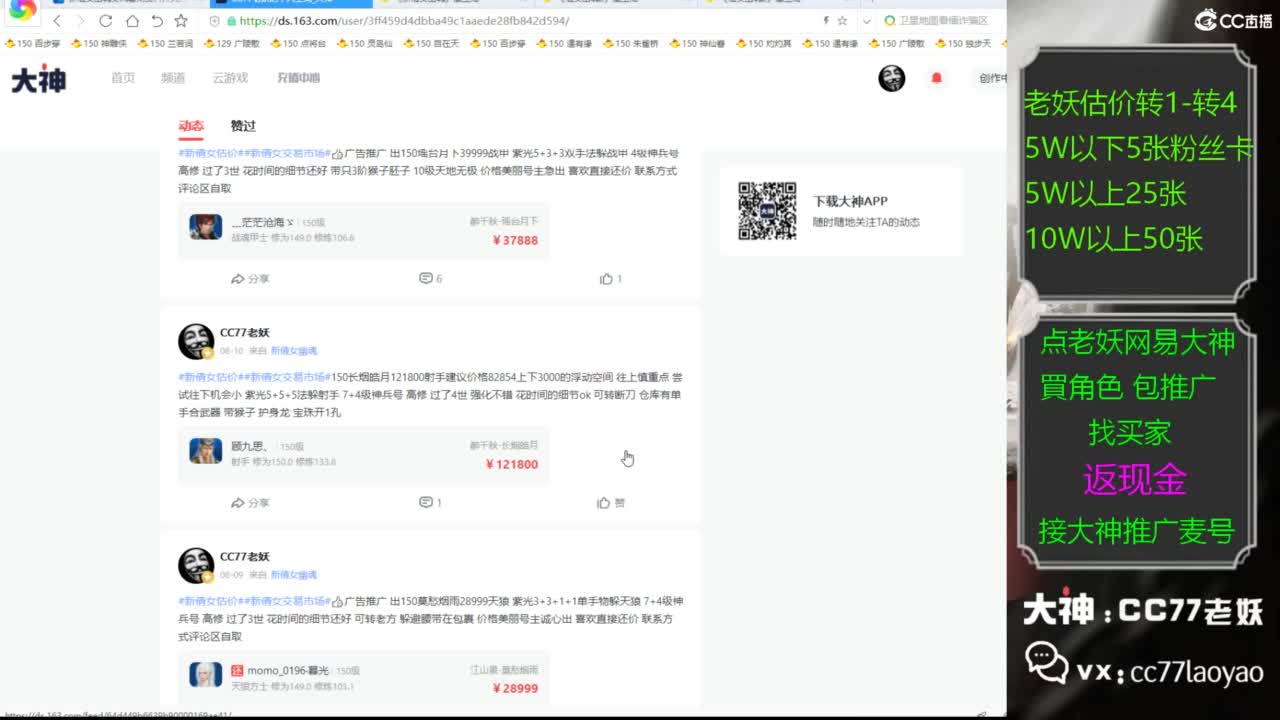Viewport: 1280px width, 720px height.
Task: Switch to the 赞过 tab
Action: (242, 127)
